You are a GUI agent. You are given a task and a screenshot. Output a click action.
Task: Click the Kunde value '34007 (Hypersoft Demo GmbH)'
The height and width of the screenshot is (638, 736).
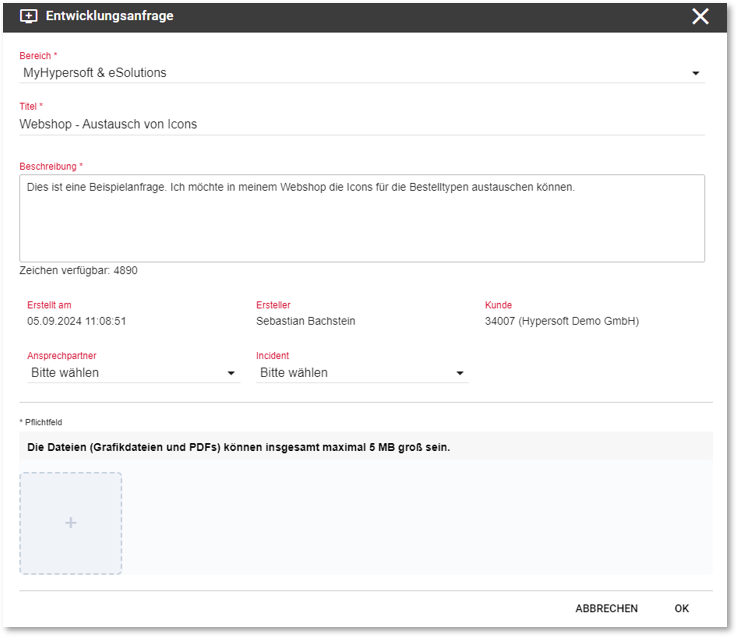point(562,321)
